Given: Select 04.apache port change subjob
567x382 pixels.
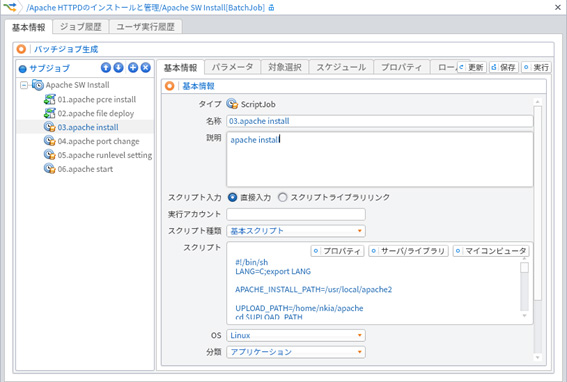Looking at the screenshot, I should coord(98,141).
